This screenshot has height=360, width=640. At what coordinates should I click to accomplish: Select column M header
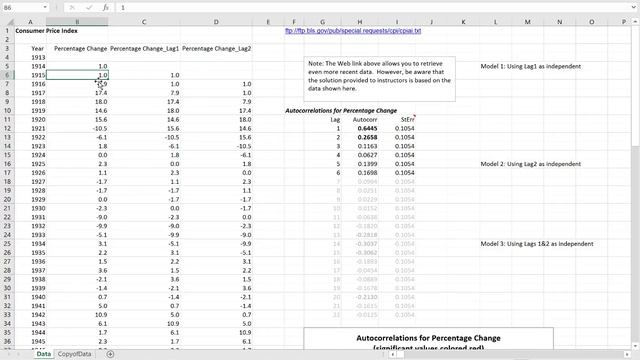pos(527,22)
